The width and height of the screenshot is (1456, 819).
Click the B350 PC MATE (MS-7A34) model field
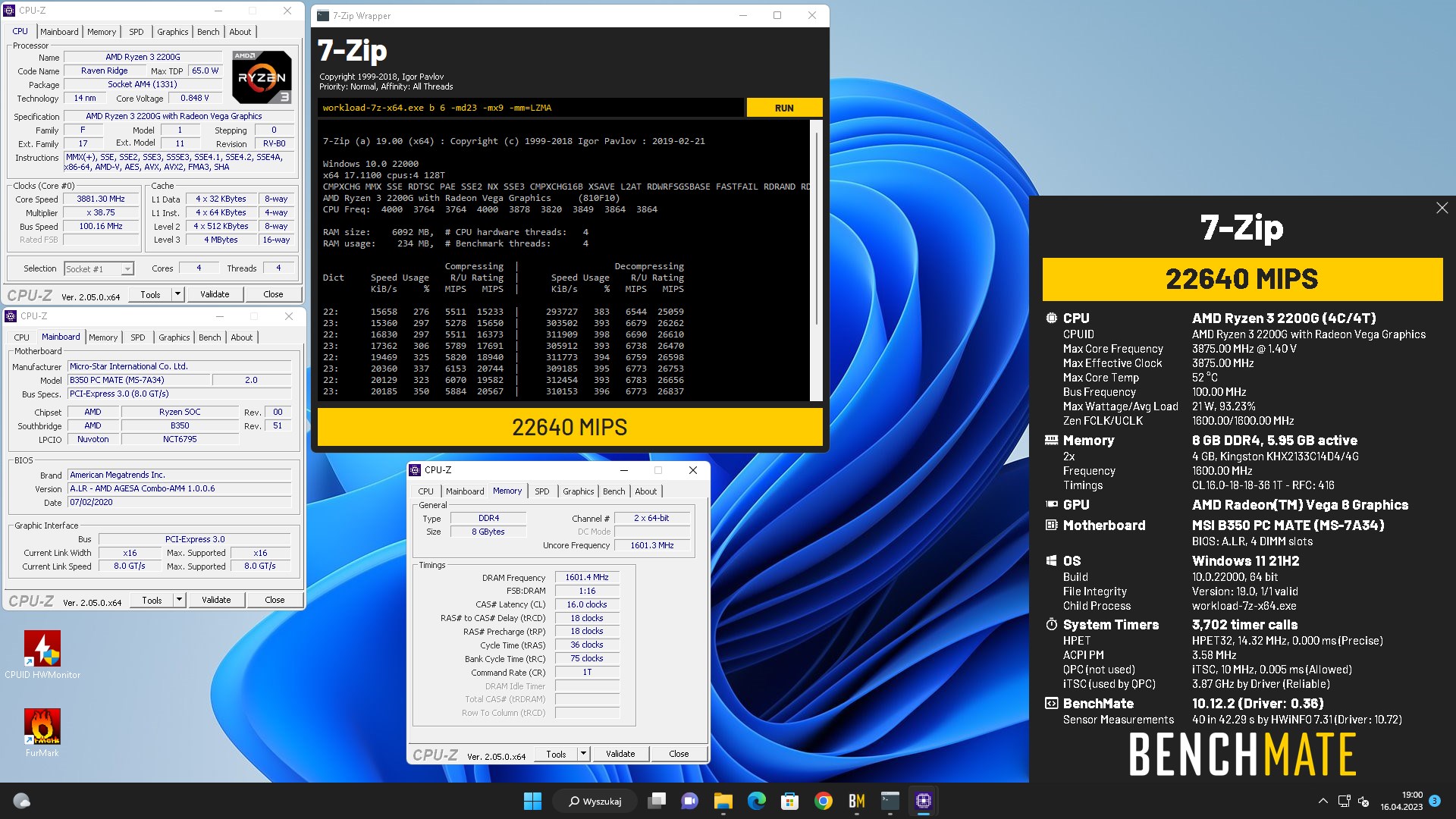pyautogui.click(x=138, y=380)
